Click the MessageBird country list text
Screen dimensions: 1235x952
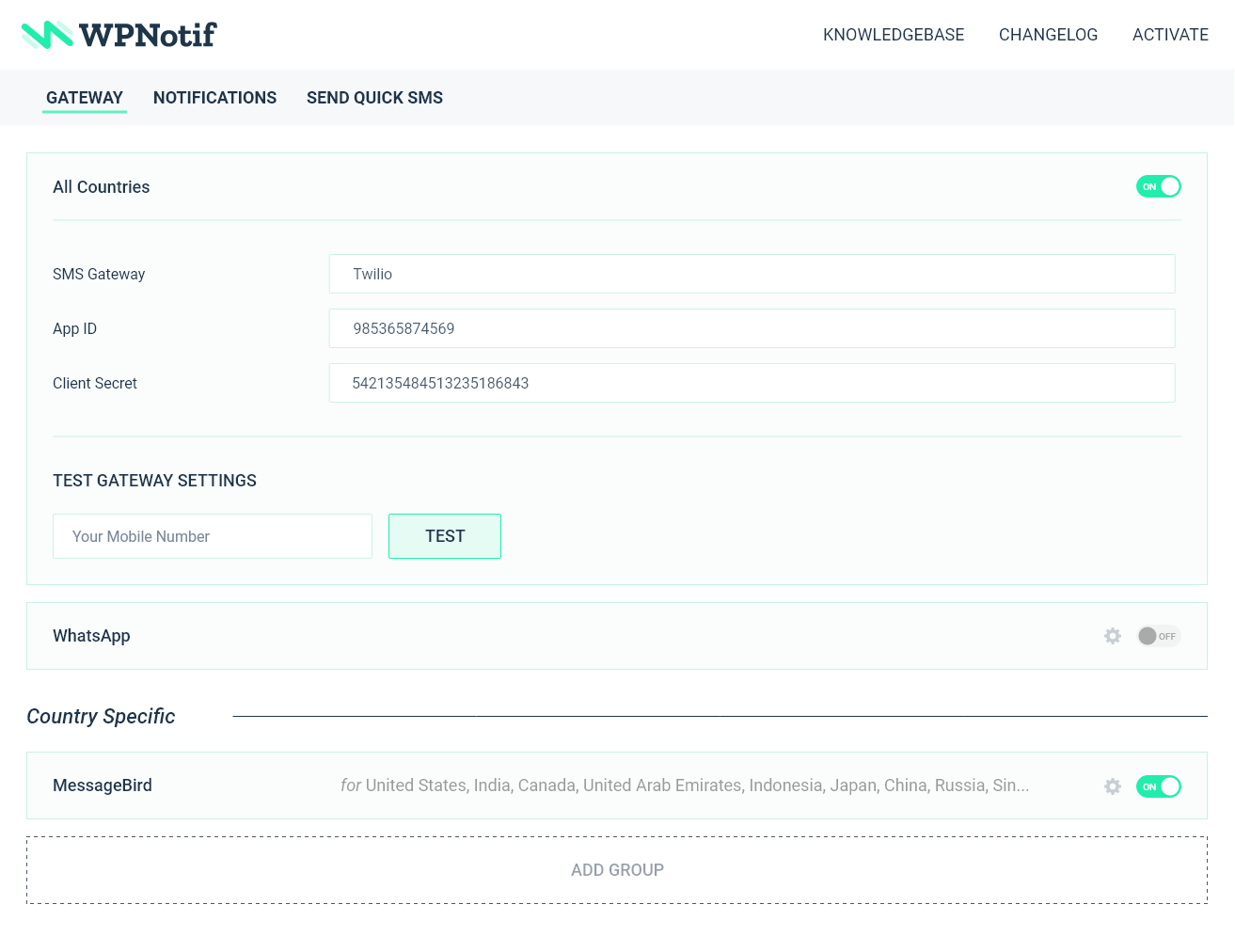(x=685, y=785)
